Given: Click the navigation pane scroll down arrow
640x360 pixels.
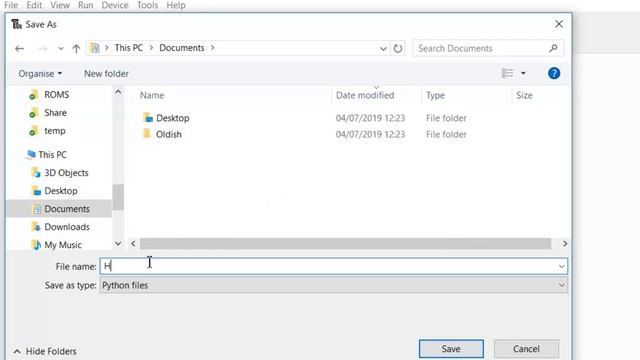Looking at the screenshot, I should pos(118,244).
